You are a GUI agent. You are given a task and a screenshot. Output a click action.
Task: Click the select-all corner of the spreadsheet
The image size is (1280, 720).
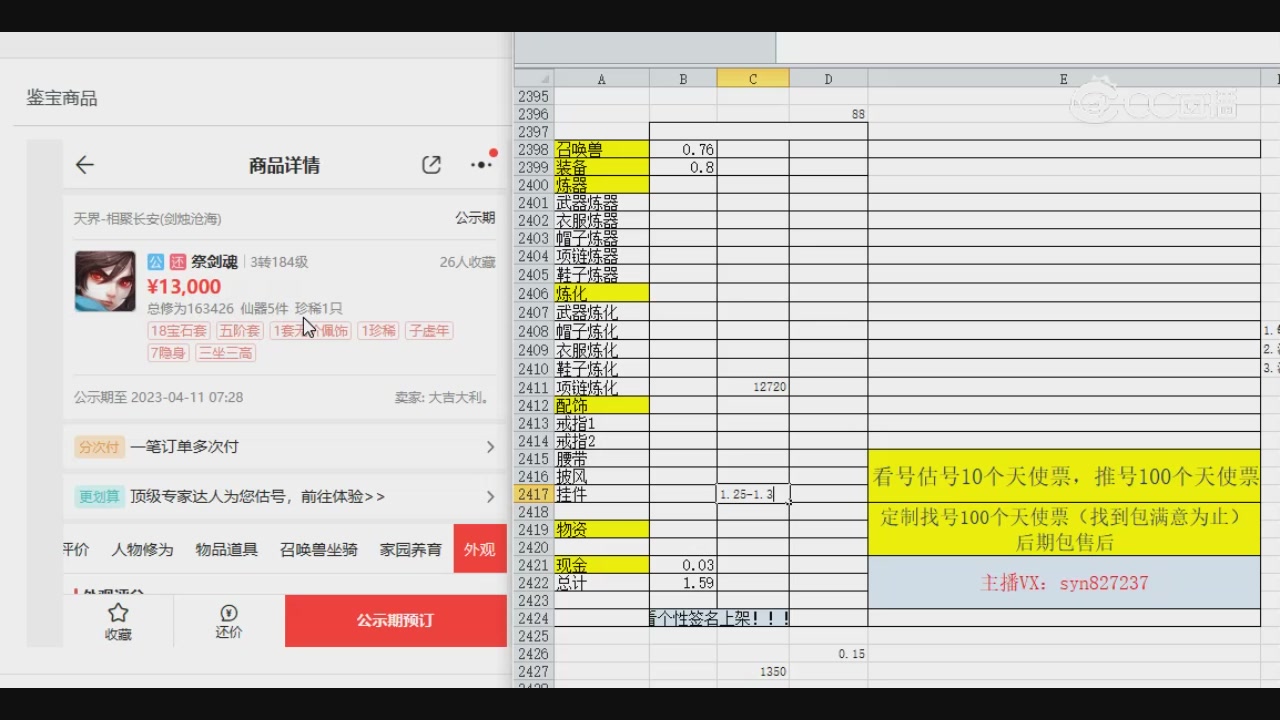(x=534, y=79)
